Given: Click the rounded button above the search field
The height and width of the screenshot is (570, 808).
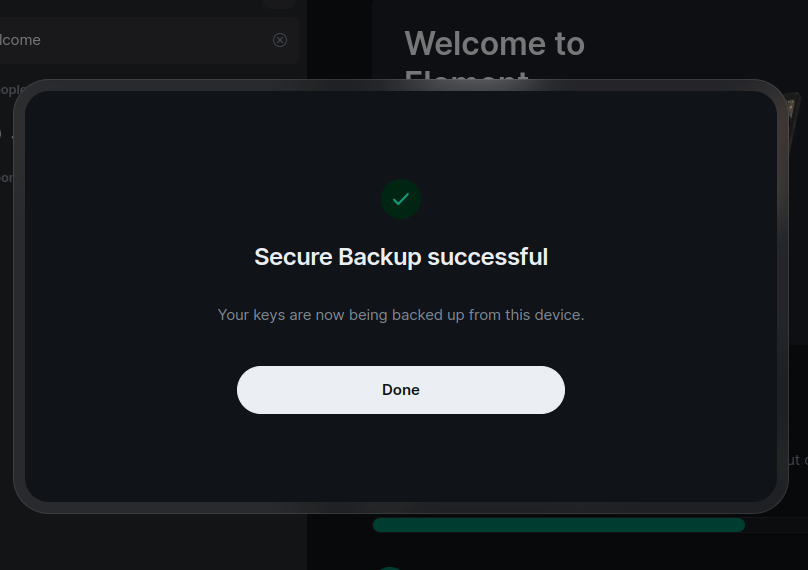Looking at the screenshot, I should pos(279,4).
